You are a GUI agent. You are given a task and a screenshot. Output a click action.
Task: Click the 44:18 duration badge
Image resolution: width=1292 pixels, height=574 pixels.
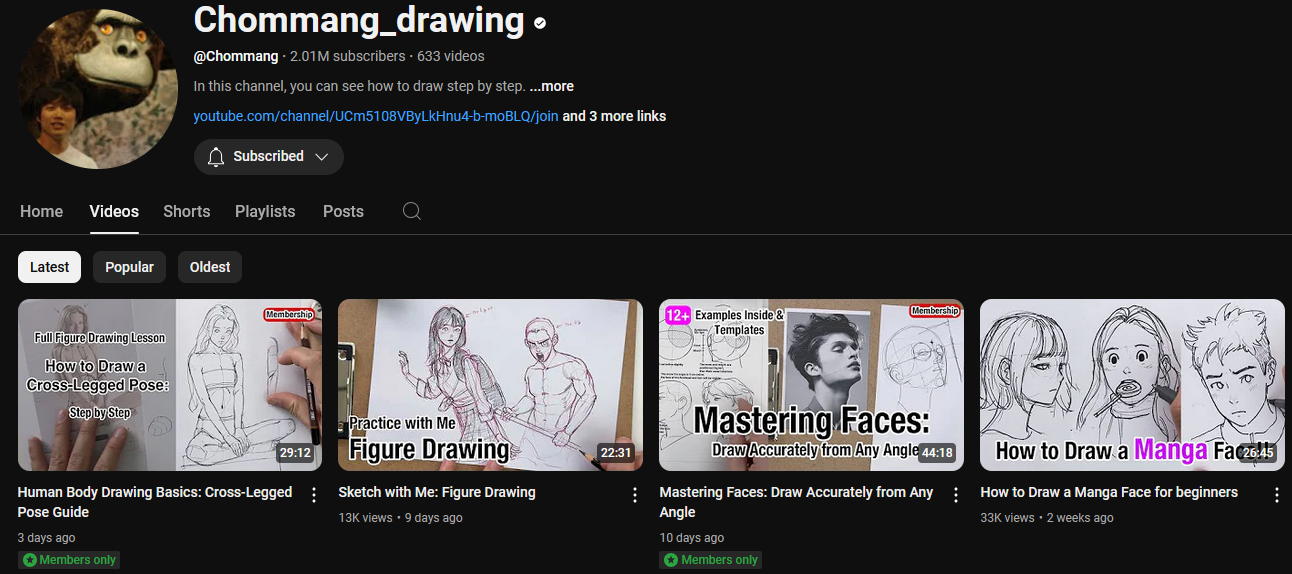pyautogui.click(x=937, y=453)
